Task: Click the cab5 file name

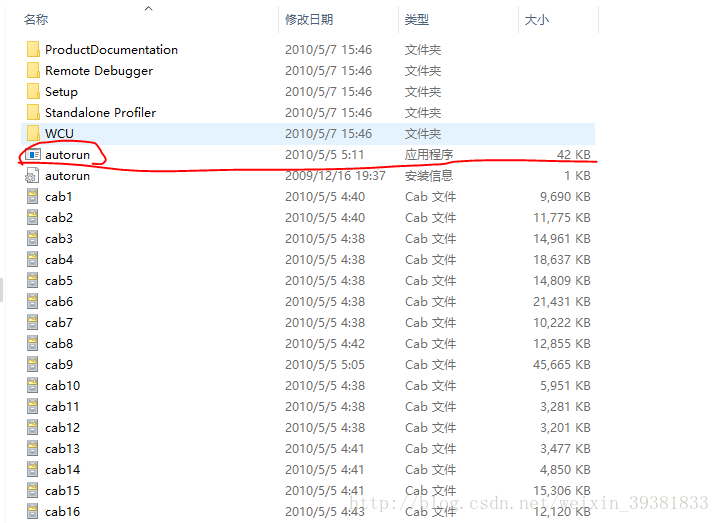Action: pos(59,281)
